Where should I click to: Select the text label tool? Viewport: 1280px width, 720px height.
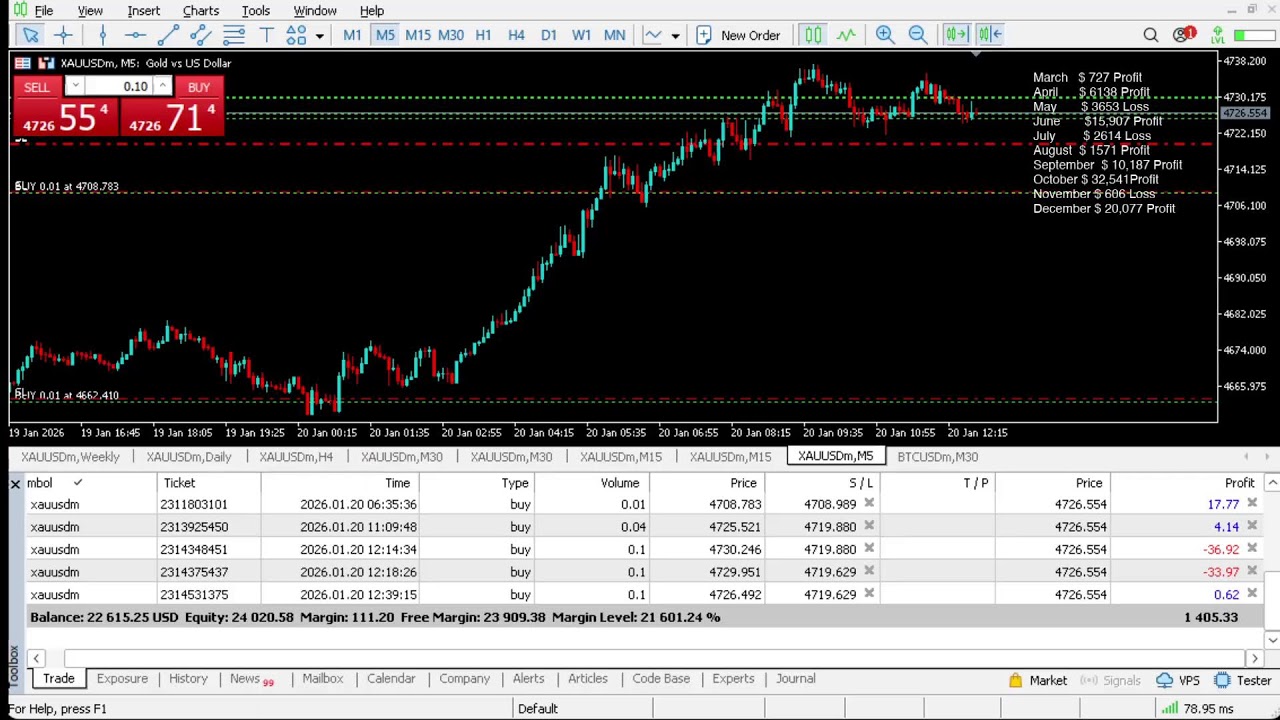pyautogui.click(x=266, y=35)
